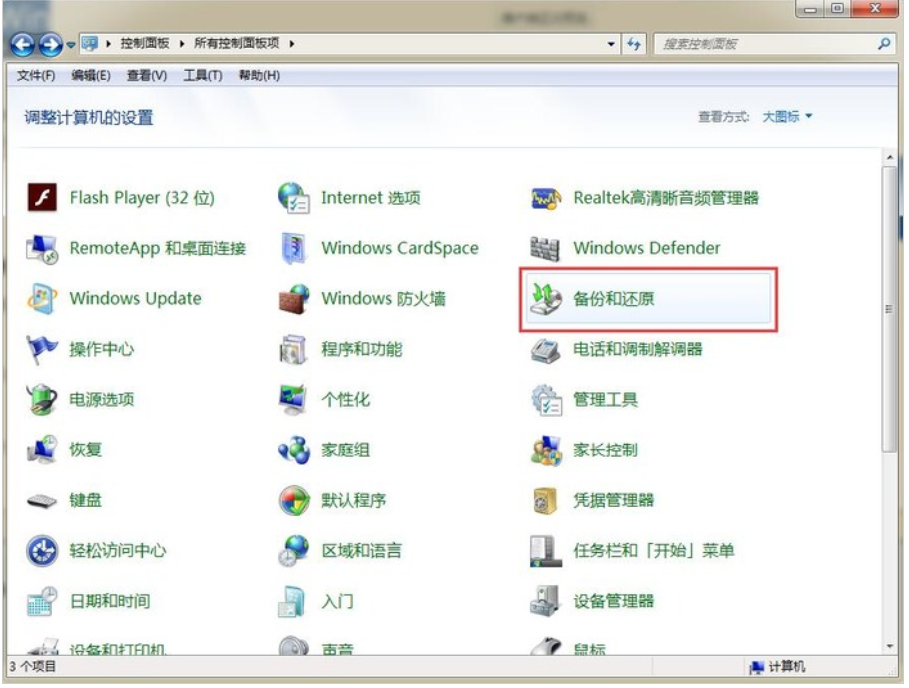Click the 键盘 keyboard icon
Screen dimensions: 909x688
(42, 501)
